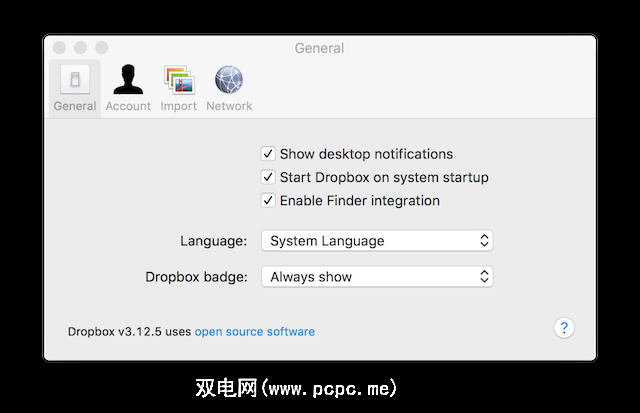This screenshot has width=640, height=413.
Task: Uncheck Show desktop notifications
Action: point(268,154)
